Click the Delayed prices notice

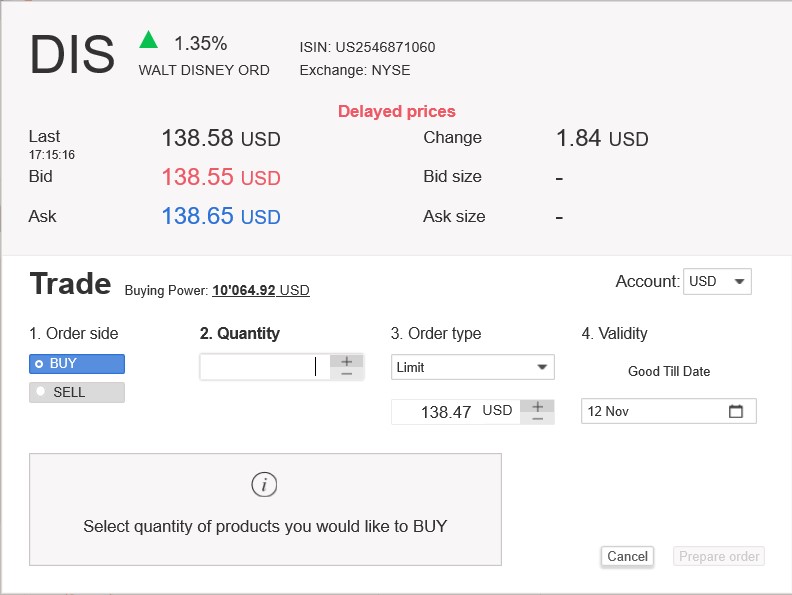pos(397,111)
